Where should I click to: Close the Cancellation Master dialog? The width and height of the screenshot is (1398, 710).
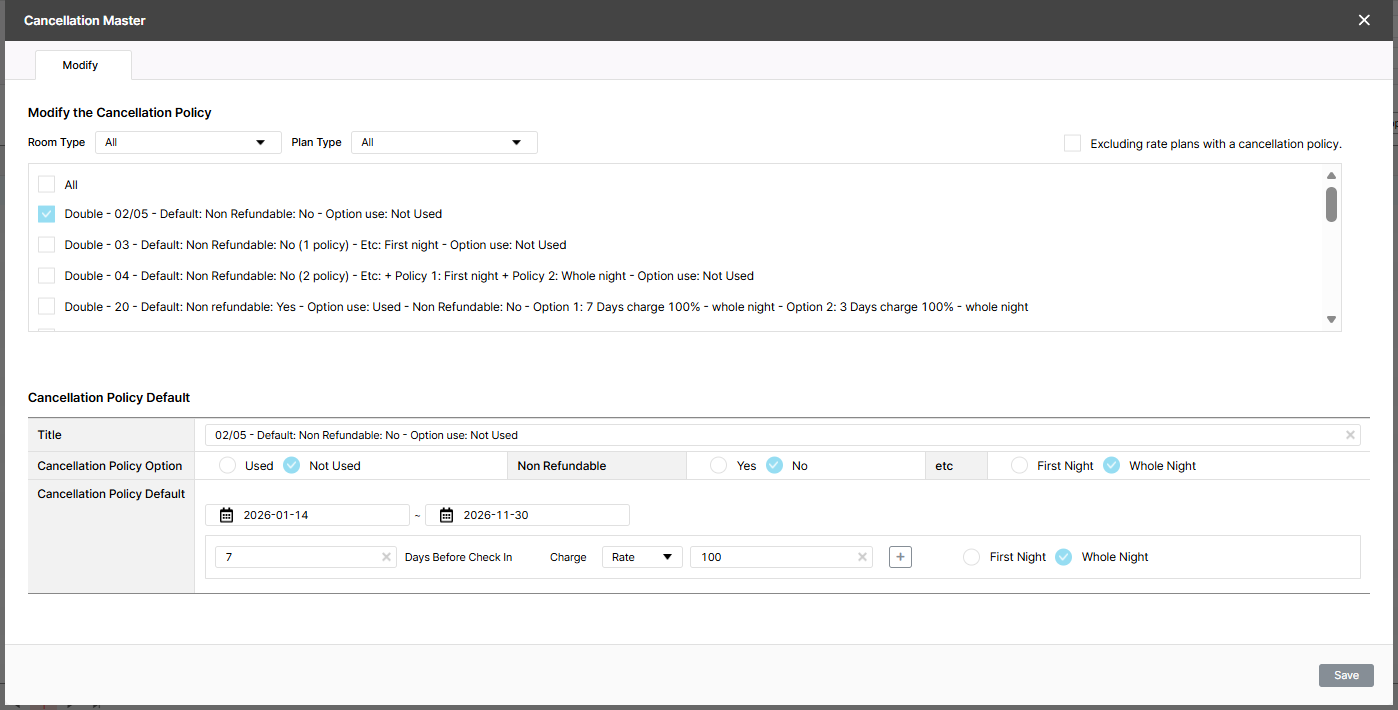[x=1364, y=20]
